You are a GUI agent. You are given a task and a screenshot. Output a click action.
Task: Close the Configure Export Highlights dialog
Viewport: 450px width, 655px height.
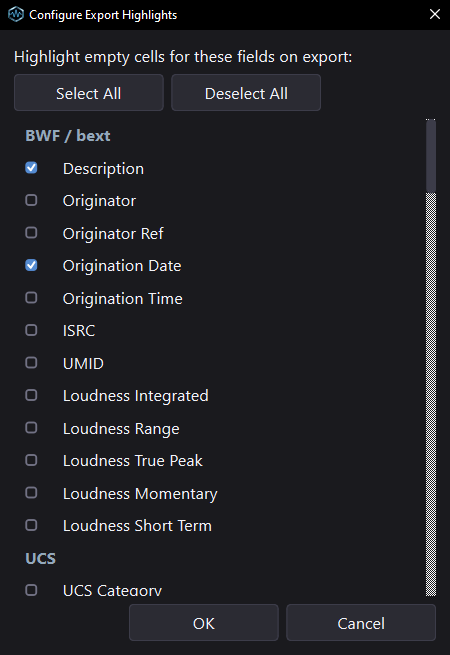click(x=435, y=14)
